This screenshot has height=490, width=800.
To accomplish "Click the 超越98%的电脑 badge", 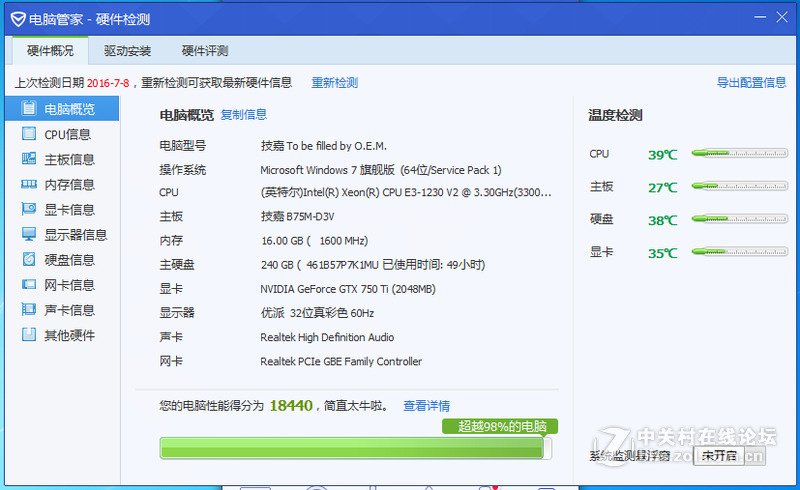I will pos(500,426).
